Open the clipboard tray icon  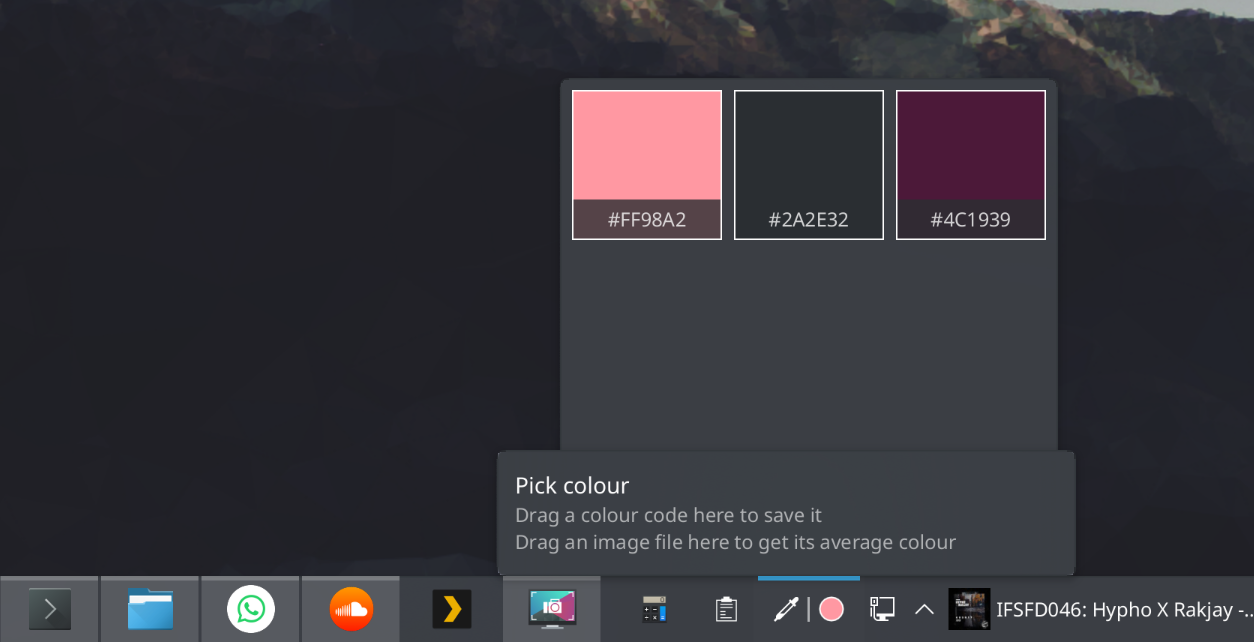click(726, 609)
